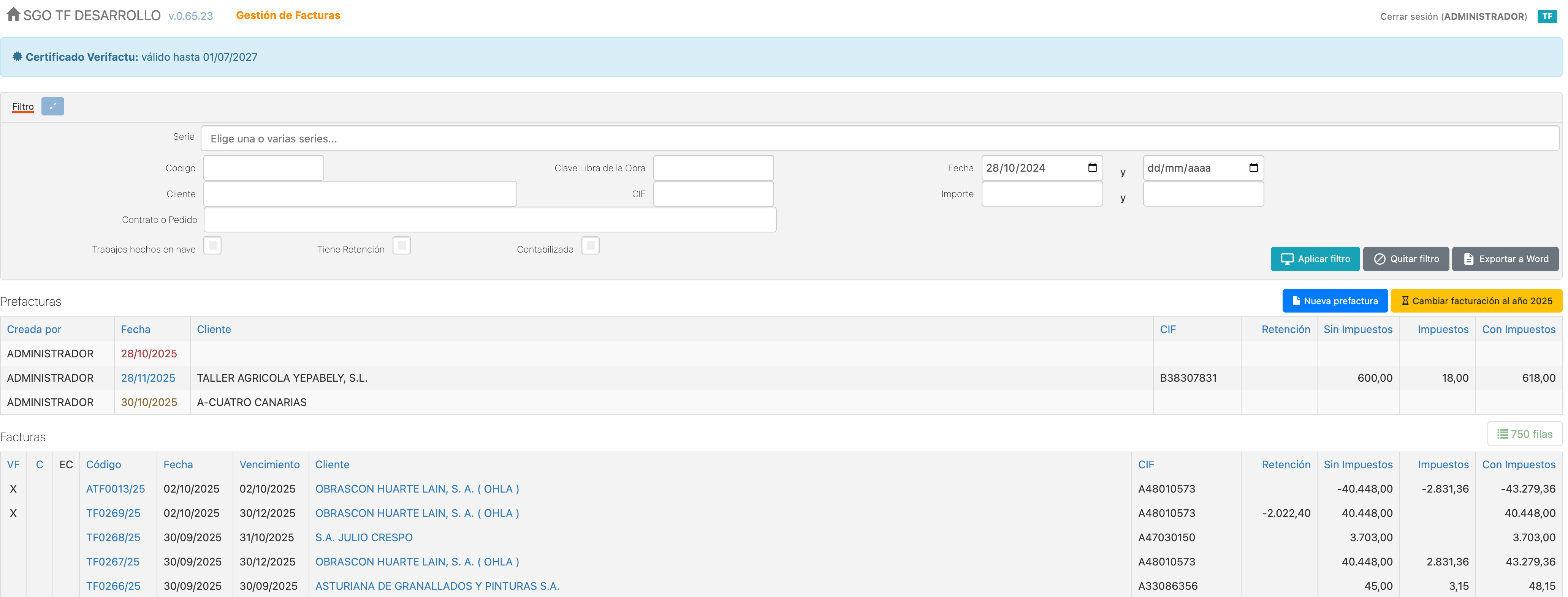
Task: Click the 750 filas list icon button
Action: point(1524,434)
